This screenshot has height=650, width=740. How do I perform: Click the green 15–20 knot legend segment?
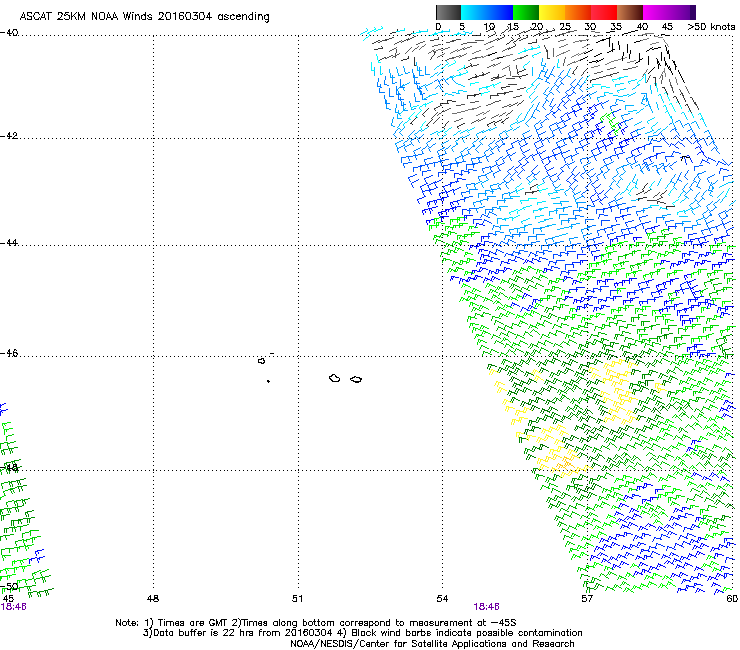[x=526, y=12]
